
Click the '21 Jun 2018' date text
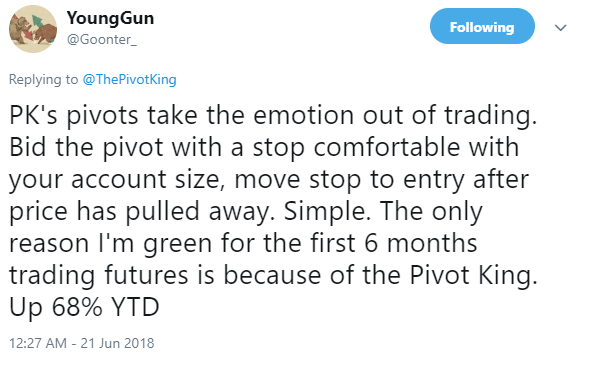(117, 343)
